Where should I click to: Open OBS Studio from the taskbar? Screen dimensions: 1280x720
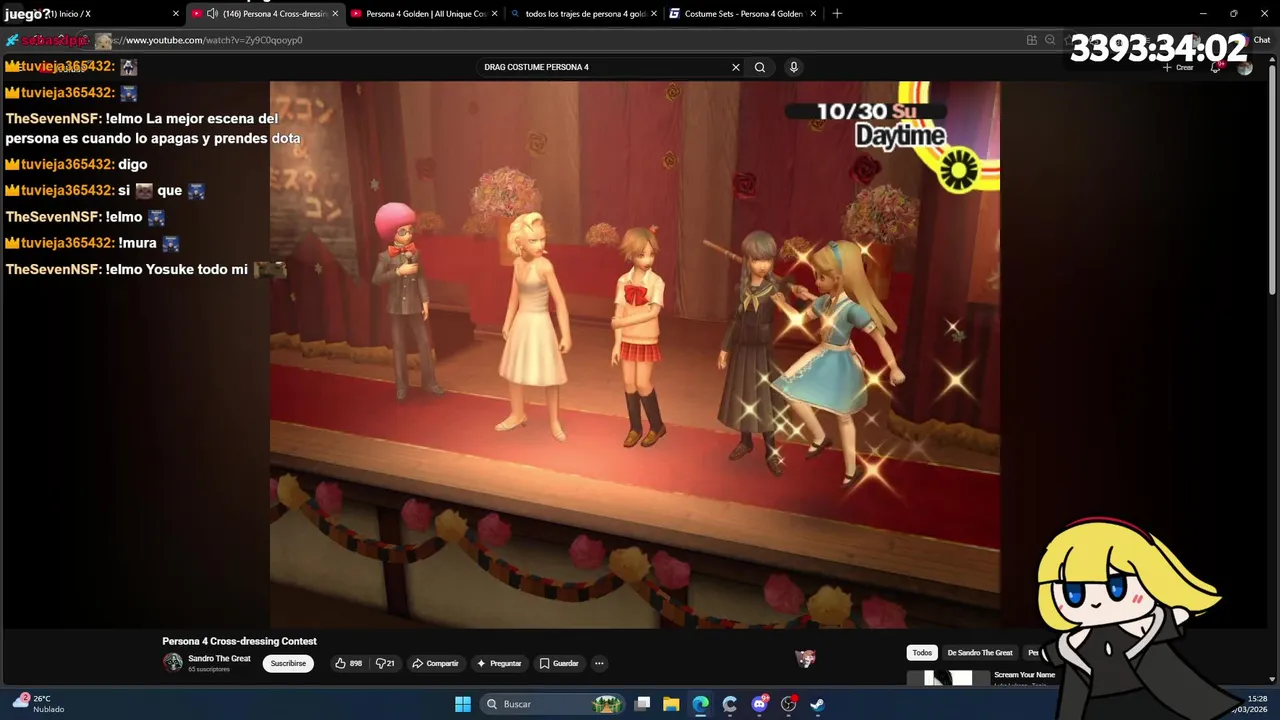coord(788,704)
